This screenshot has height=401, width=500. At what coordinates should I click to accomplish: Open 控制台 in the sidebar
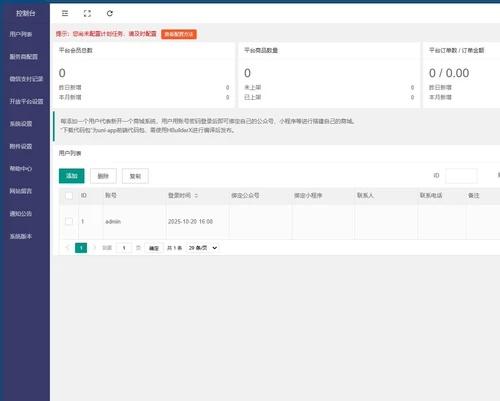(x=26, y=13)
